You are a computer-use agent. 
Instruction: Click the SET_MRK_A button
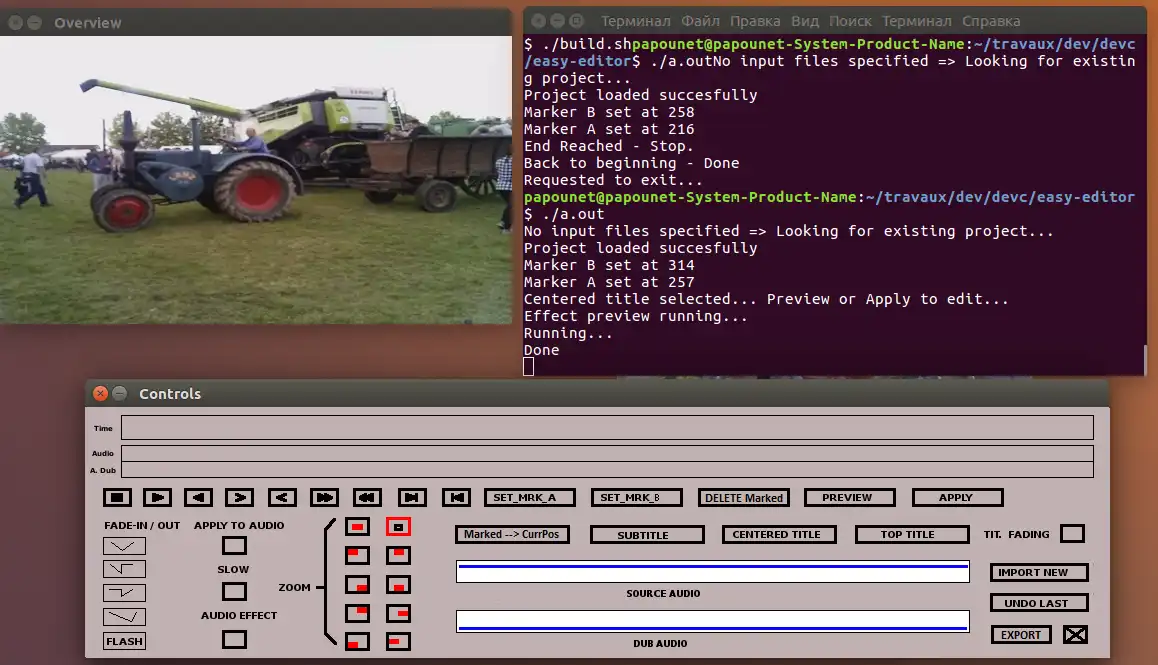click(530, 497)
